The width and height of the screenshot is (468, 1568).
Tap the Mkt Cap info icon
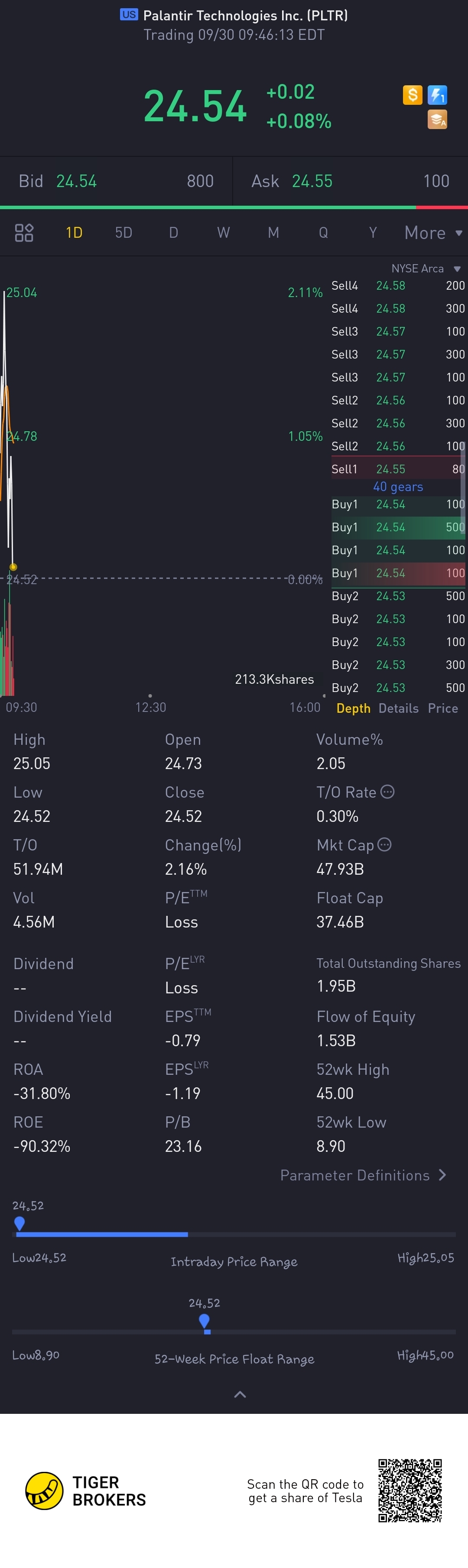tap(384, 845)
